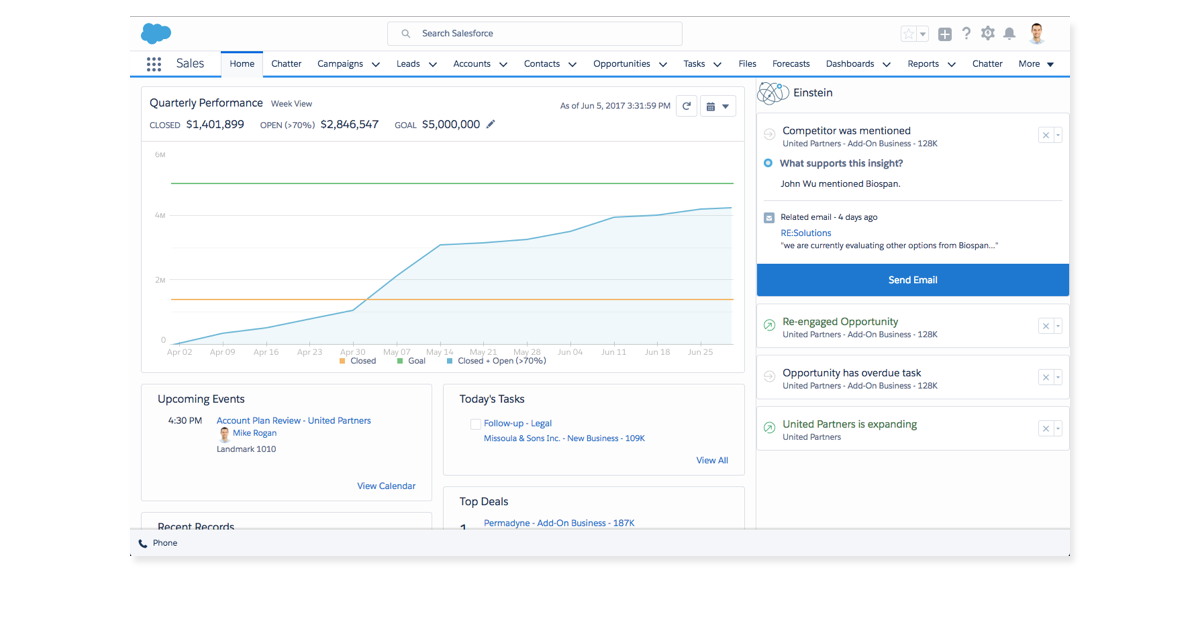Open the setup gear icon
Image resolution: width=1200 pixels, height=640 pixels.
(x=988, y=33)
